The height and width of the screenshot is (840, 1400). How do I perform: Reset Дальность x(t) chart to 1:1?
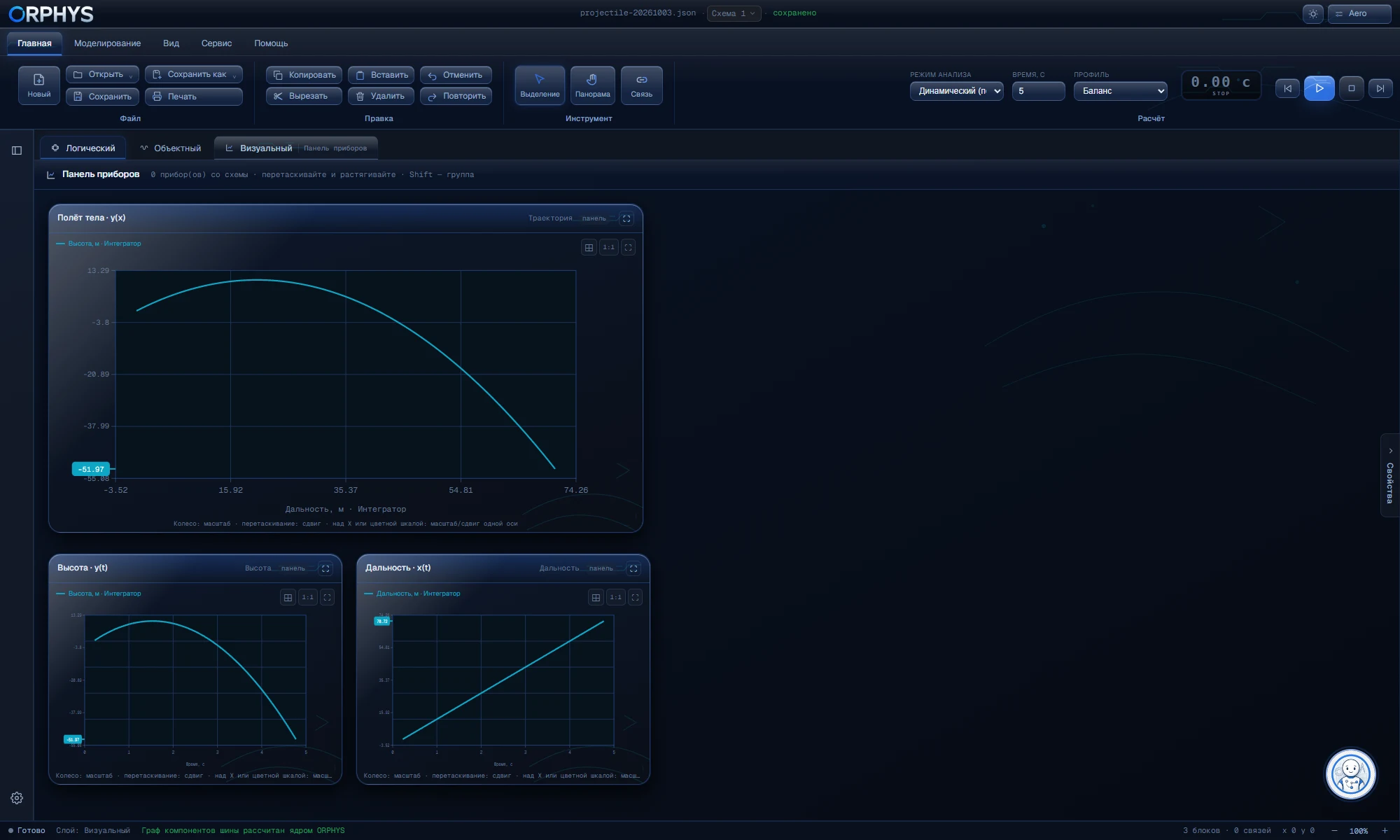pyautogui.click(x=616, y=597)
